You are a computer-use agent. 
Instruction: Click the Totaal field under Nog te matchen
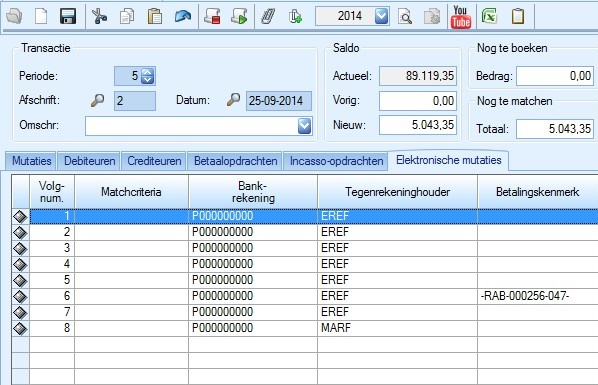click(x=555, y=129)
